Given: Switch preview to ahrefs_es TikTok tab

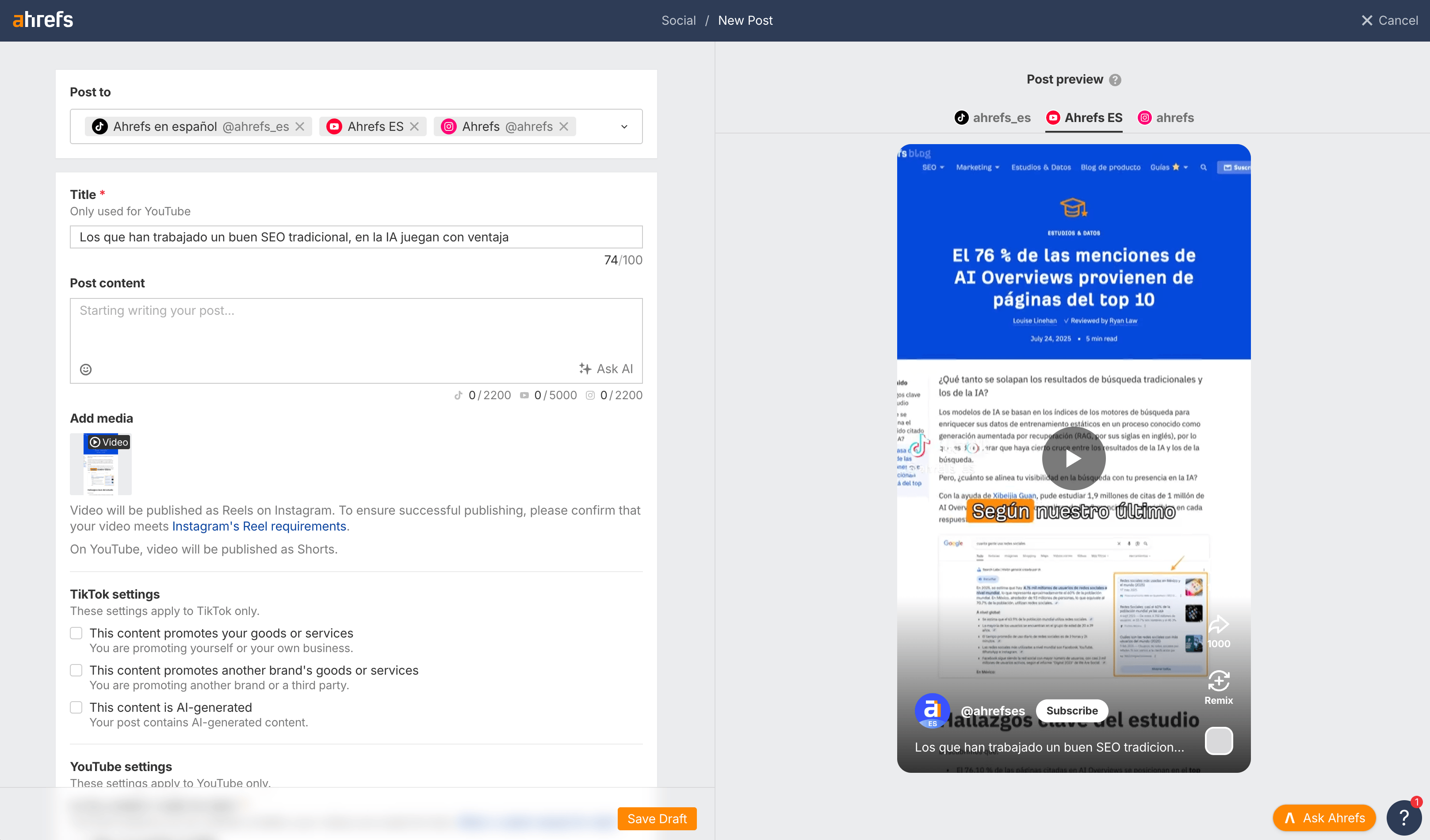Looking at the screenshot, I should (993, 118).
